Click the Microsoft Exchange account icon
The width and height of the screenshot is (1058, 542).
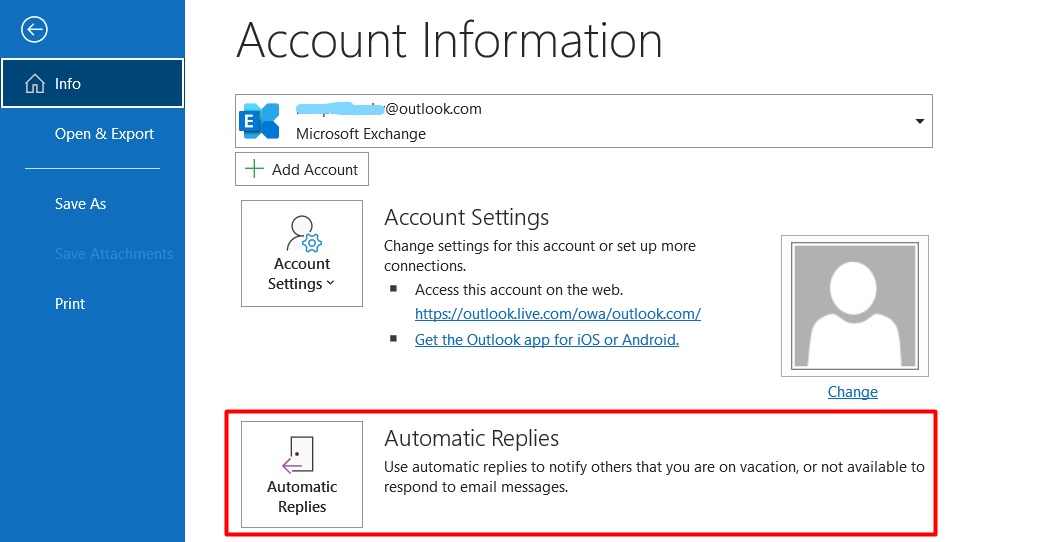tap(259, 121)
